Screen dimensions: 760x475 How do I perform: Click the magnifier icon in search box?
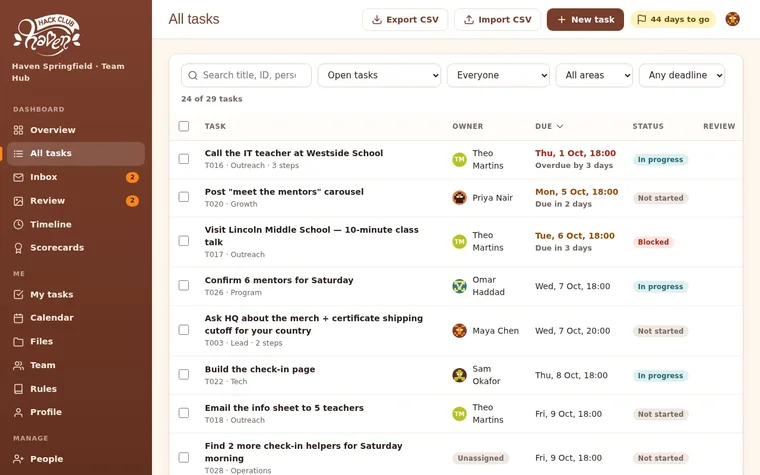192,76
